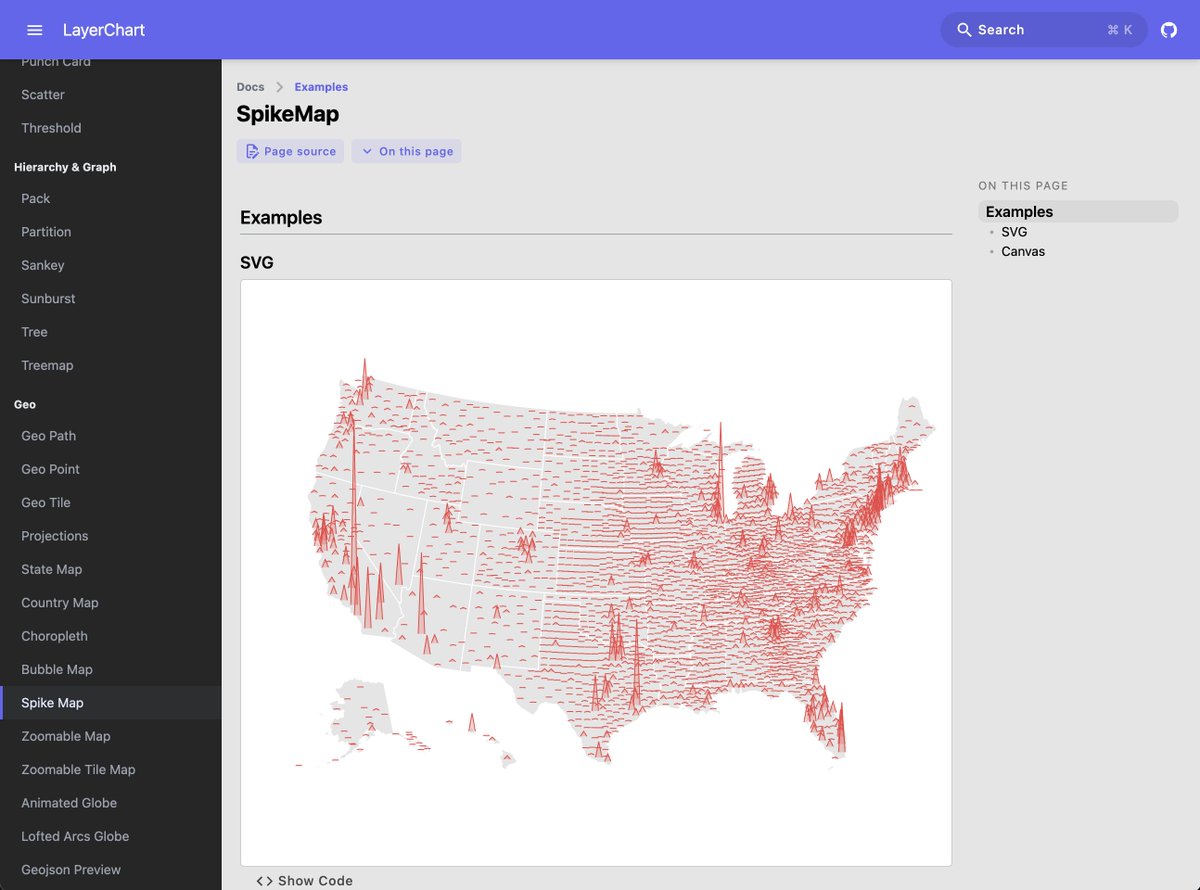The height and width of the screenshot is (890, 1200).
Task: Open the GitHub repository icon
Action: tap(1169, 30)
